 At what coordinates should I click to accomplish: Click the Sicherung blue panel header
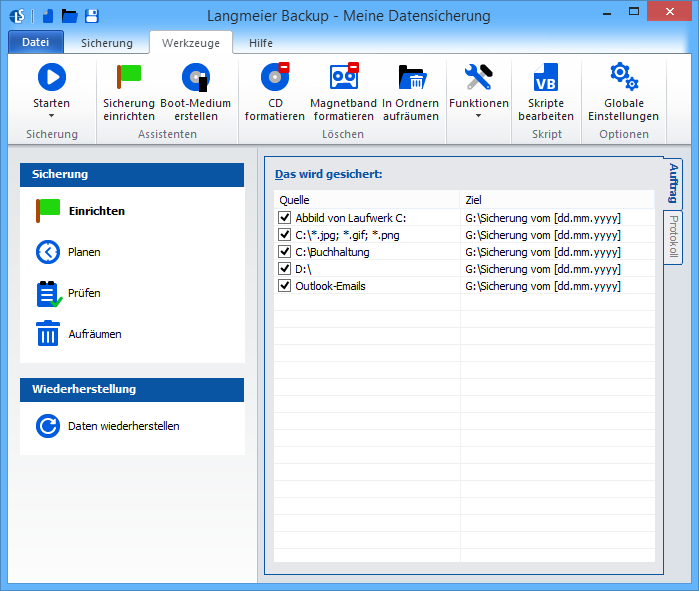tap(132, 174)
